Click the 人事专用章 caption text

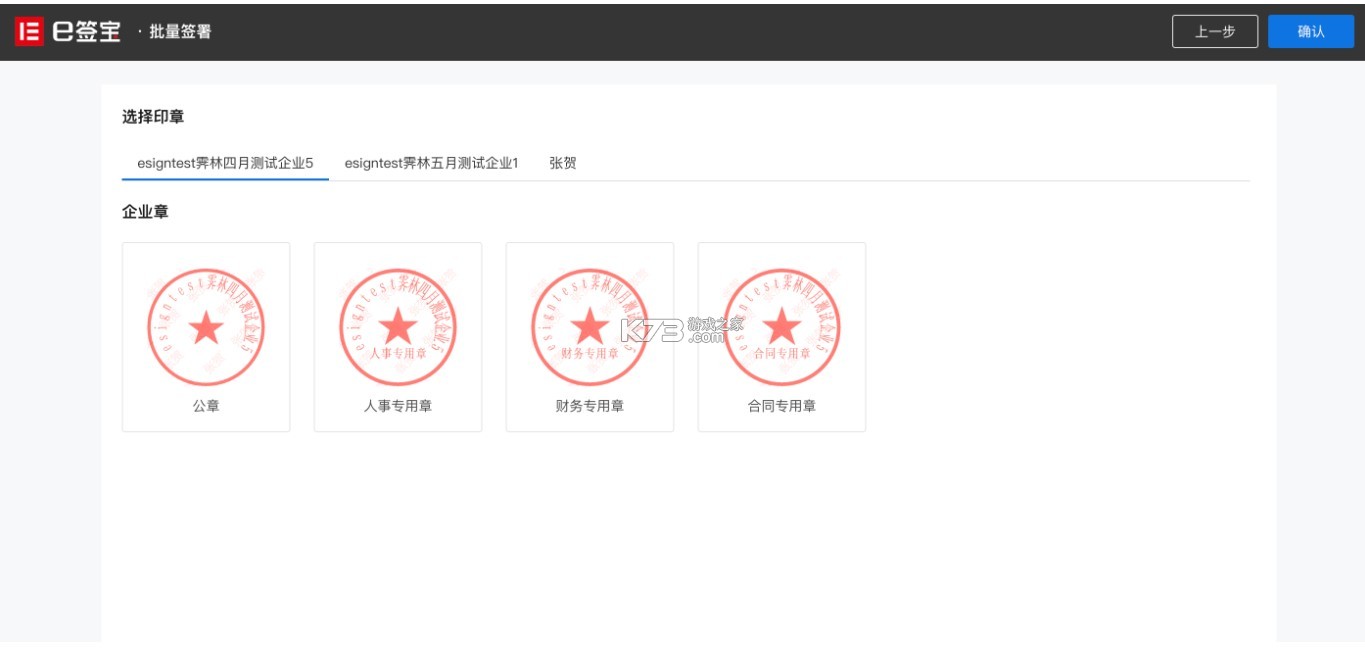click(x=398, y=406)
